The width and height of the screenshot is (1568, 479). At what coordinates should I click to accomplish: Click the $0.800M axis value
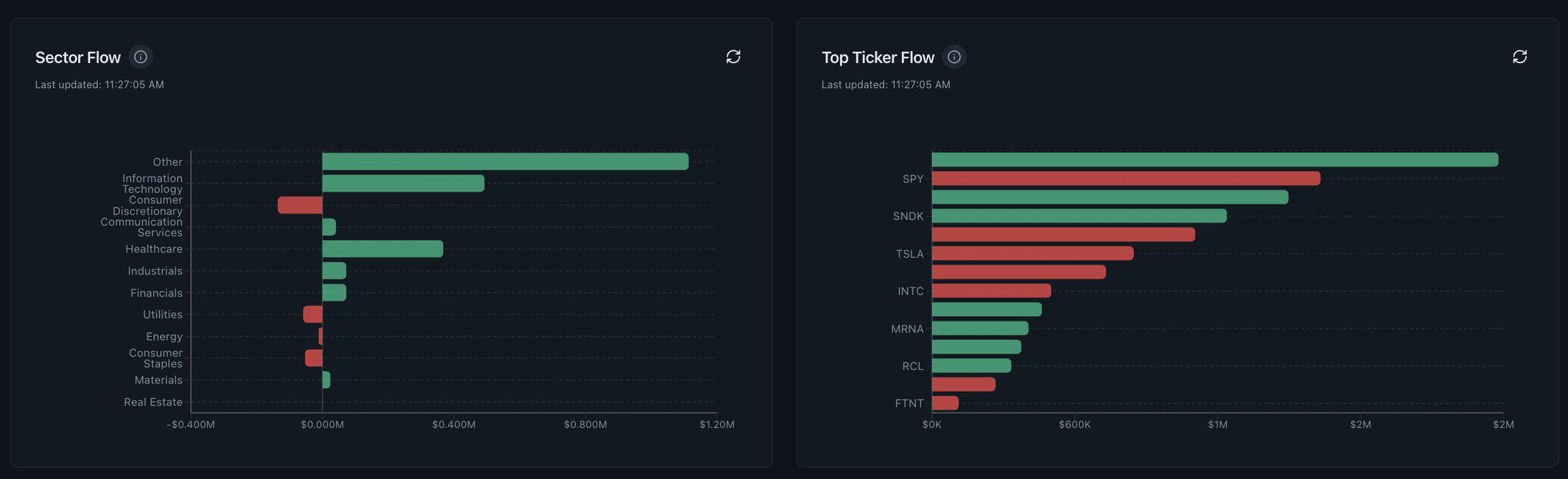[x=585, y=425]
